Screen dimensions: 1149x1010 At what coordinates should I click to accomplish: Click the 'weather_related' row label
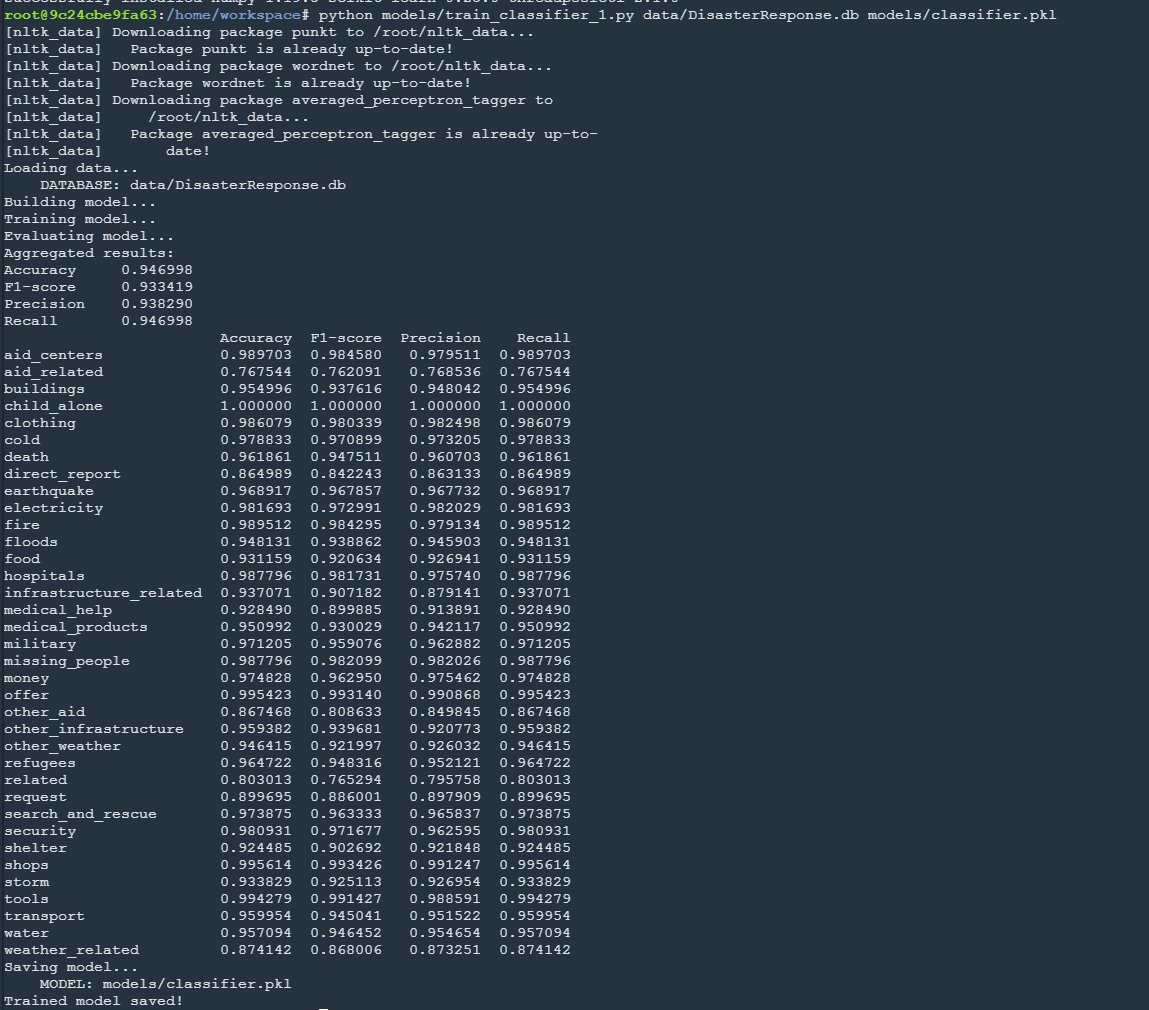[71, 950]
